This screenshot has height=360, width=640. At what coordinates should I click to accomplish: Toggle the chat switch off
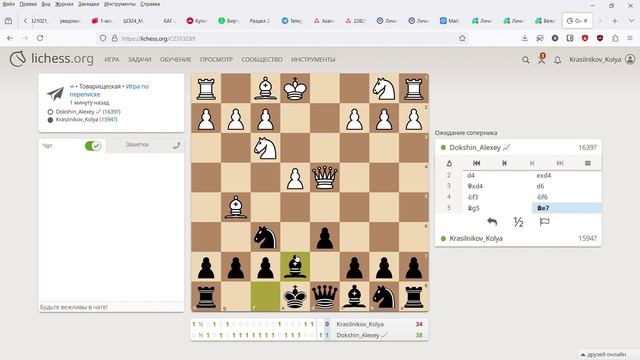(93, 146)
